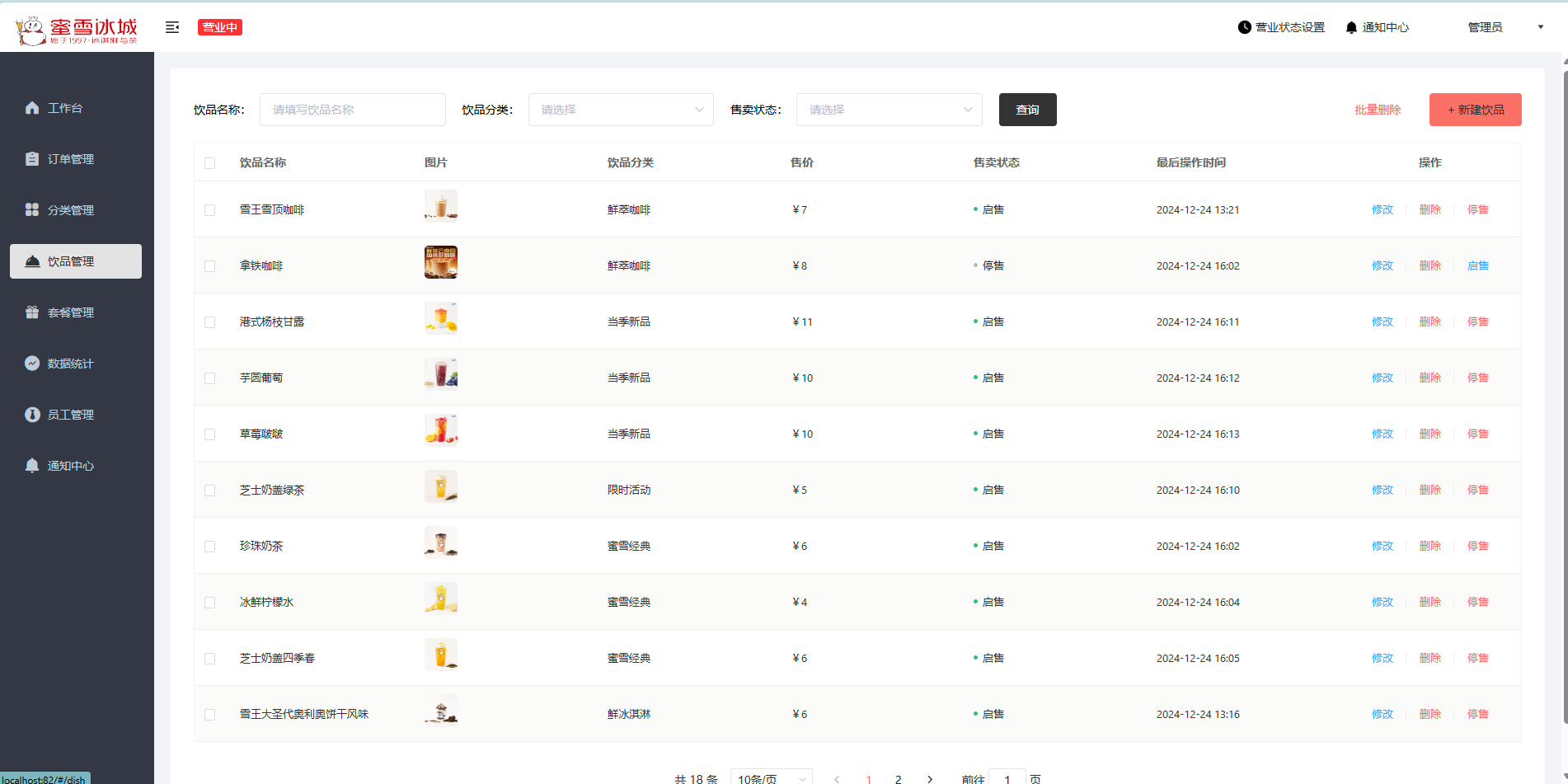Open the 工作台 home icon in sidebar

point(32,108)
